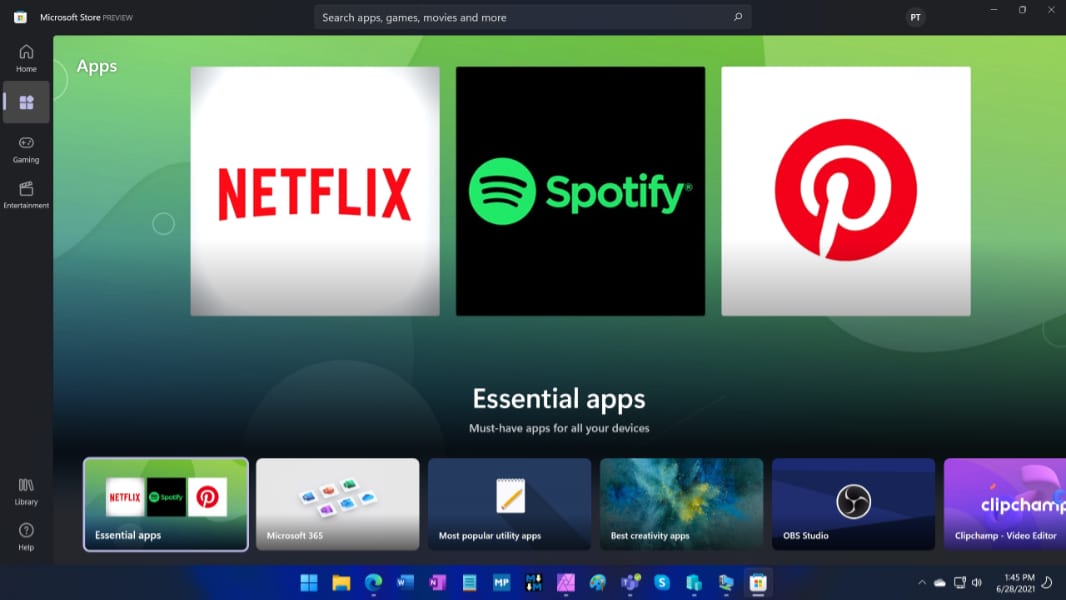Select Most popular utility apps card

pos(509,504)
